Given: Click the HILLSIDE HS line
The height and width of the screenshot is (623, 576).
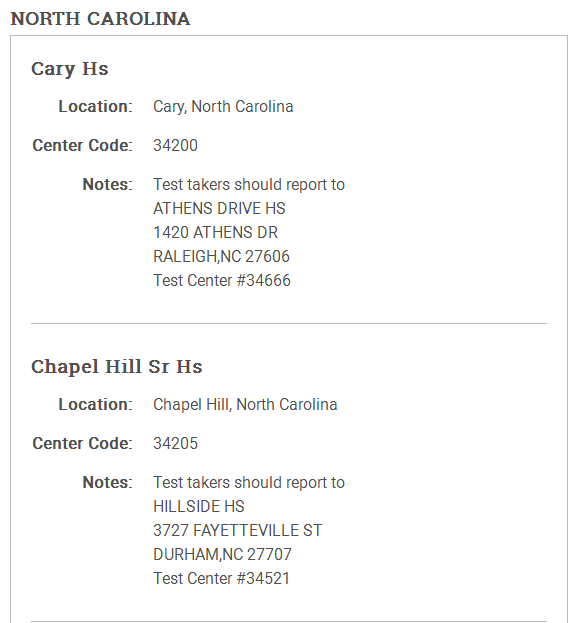Looking at the screenshot, I should pyautogui.click(x=199, y=507).
